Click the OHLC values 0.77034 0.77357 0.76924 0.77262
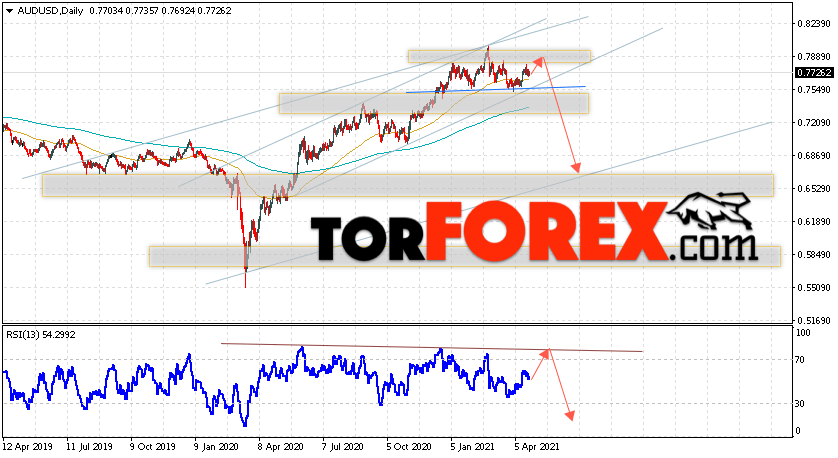838x458 pixels. [x=160, y=11]
